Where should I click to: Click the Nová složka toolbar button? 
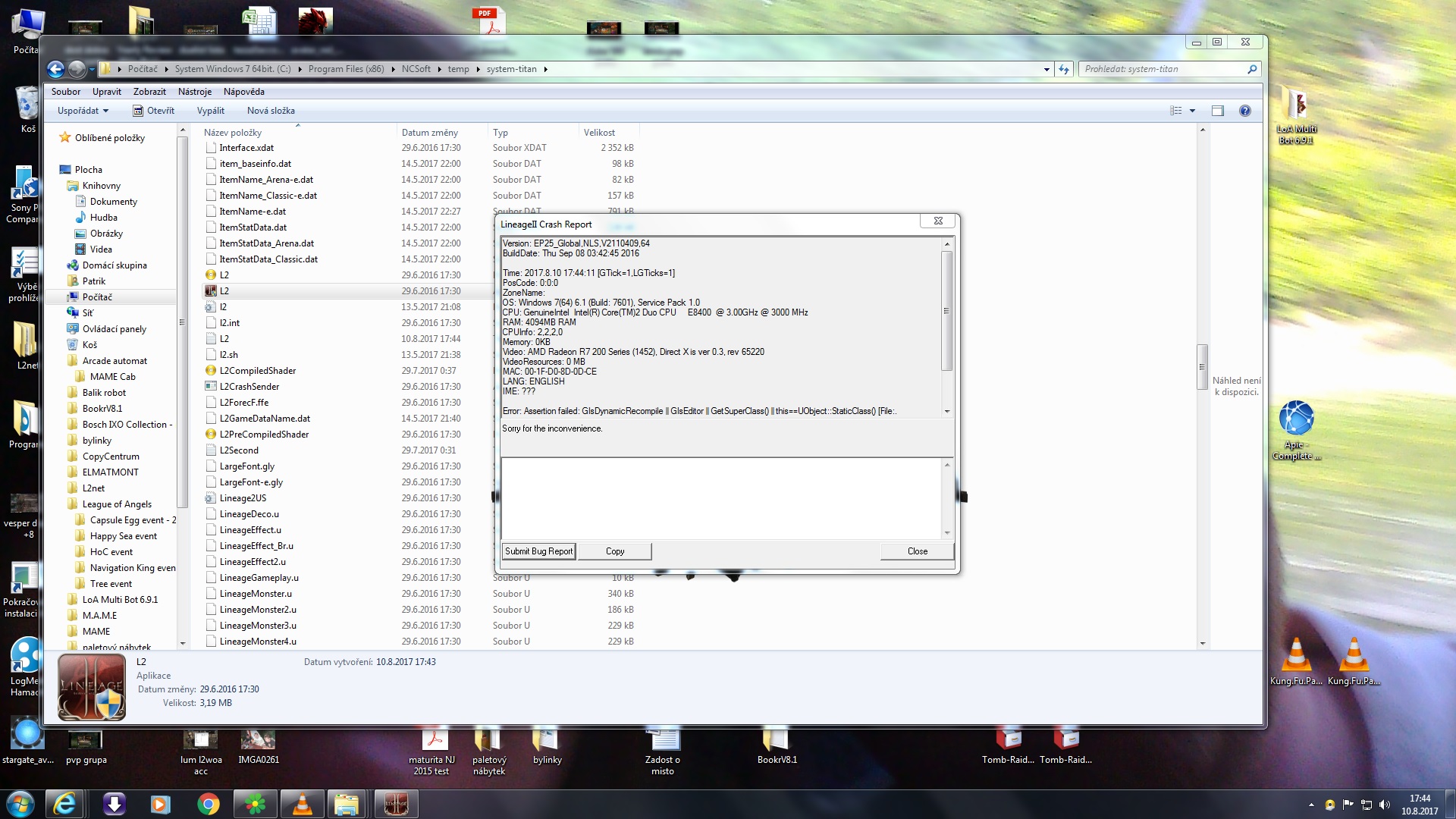[271, 111]
